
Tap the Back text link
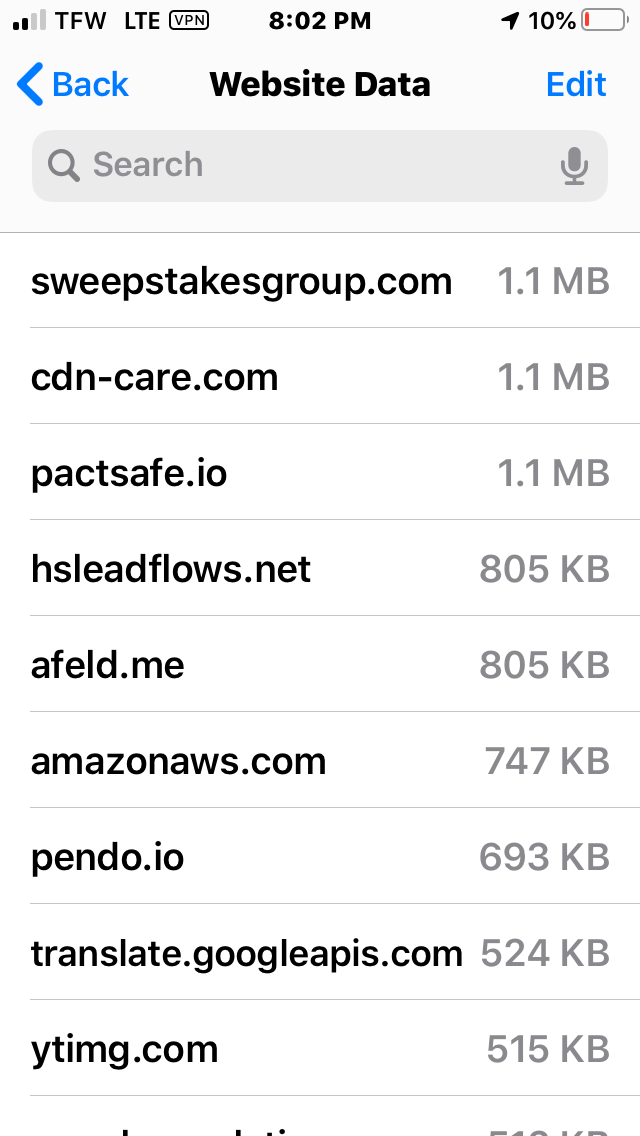pyautogui.click(x=90, y=85)
